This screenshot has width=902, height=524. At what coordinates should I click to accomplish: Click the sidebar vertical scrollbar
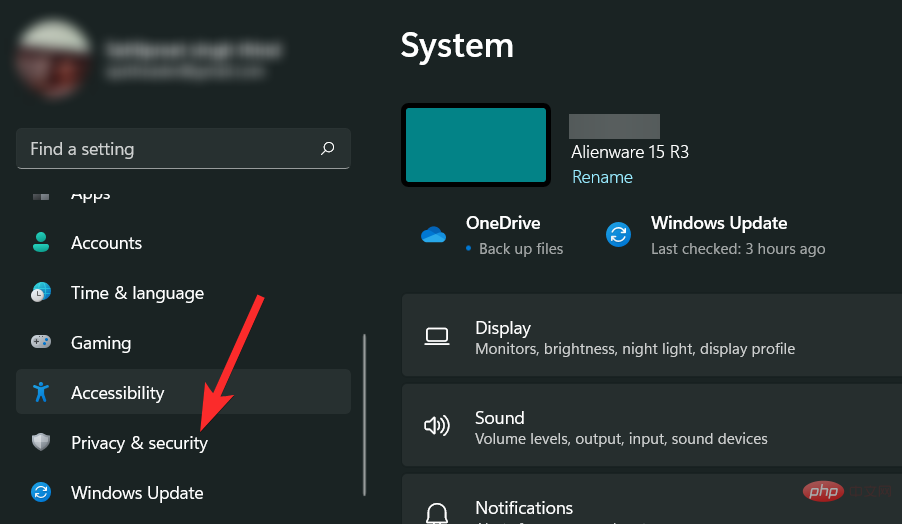point(364,414)
